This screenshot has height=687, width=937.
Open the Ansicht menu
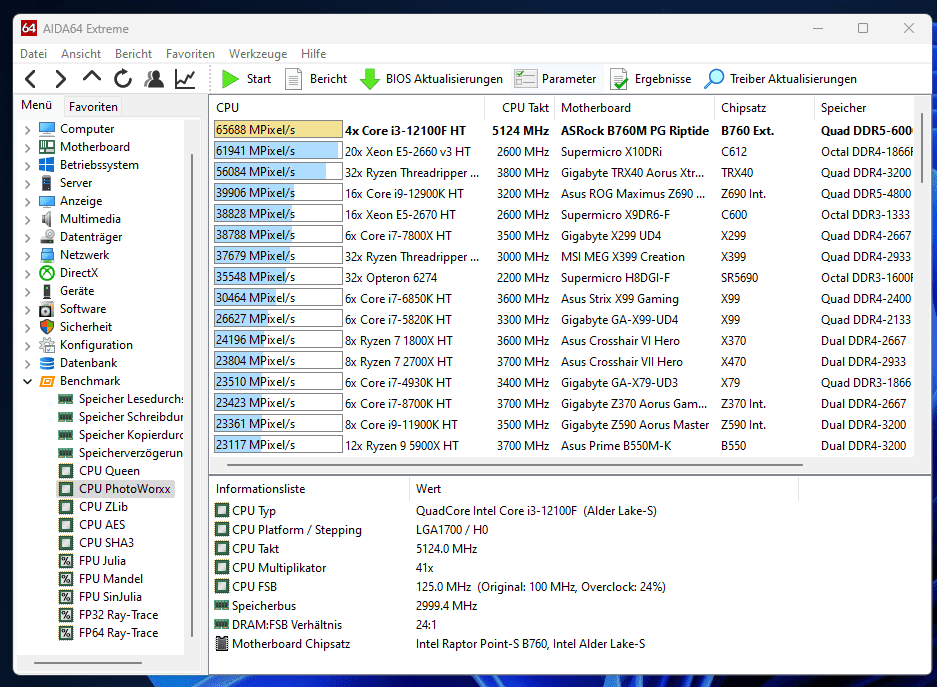tap(81, 54)
